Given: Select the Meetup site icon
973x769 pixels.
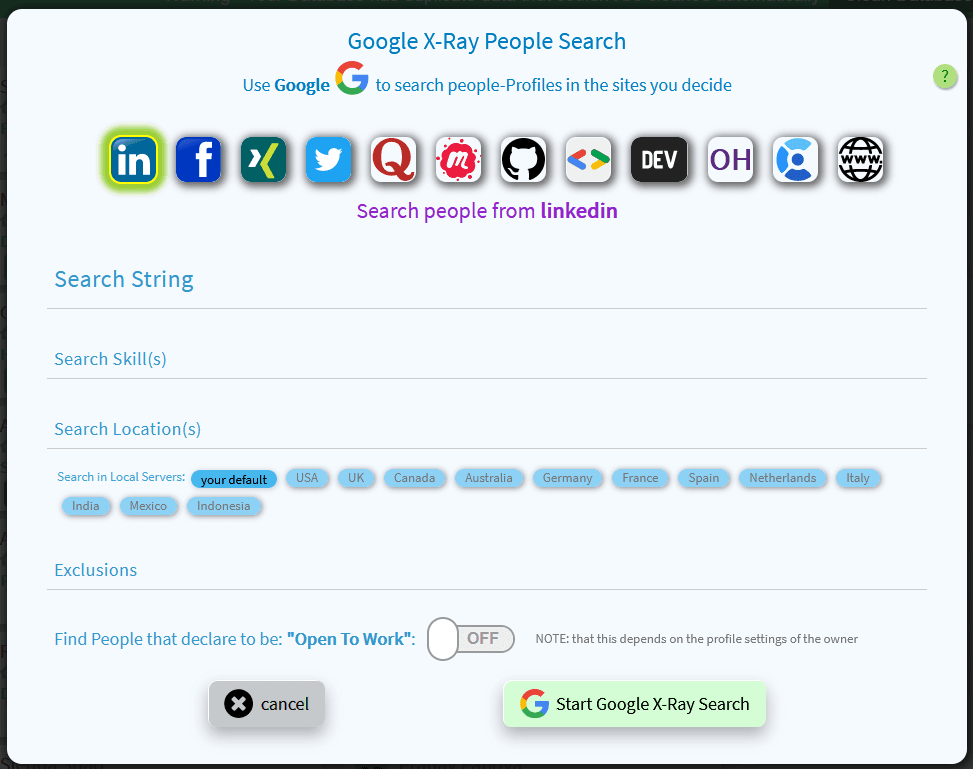Looking at the screenshot, I should 459,160.
